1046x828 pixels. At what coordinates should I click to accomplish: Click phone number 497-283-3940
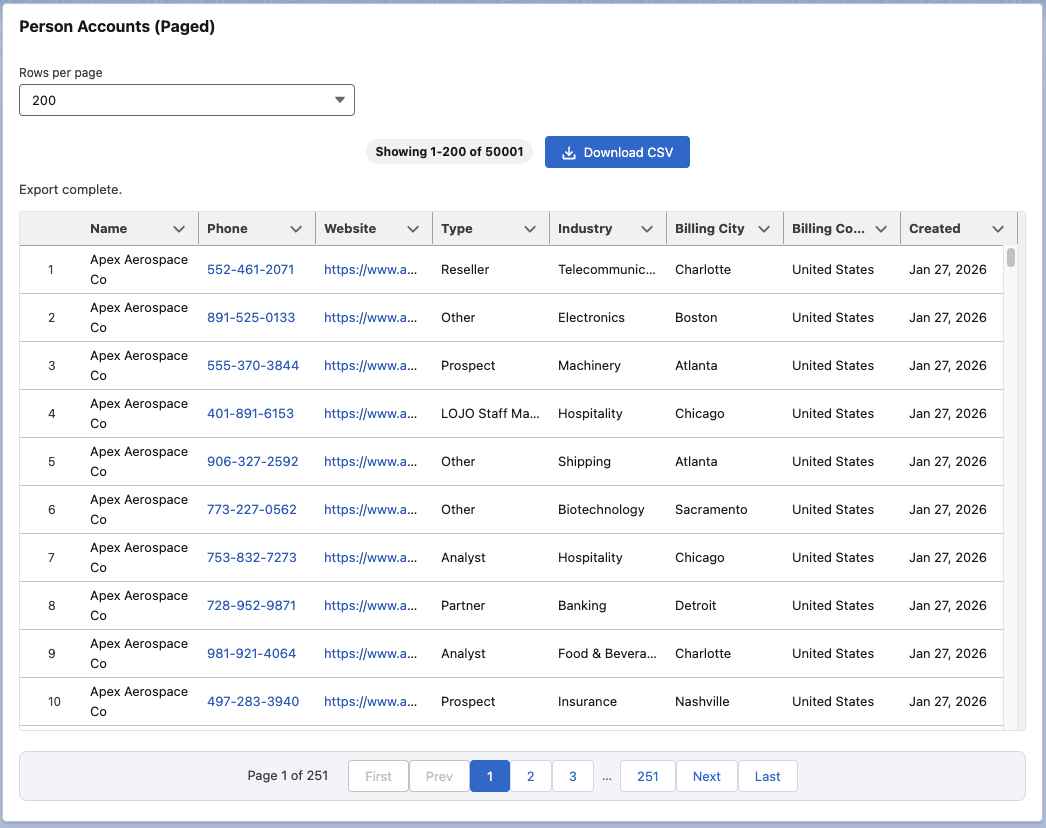(252, 702)
